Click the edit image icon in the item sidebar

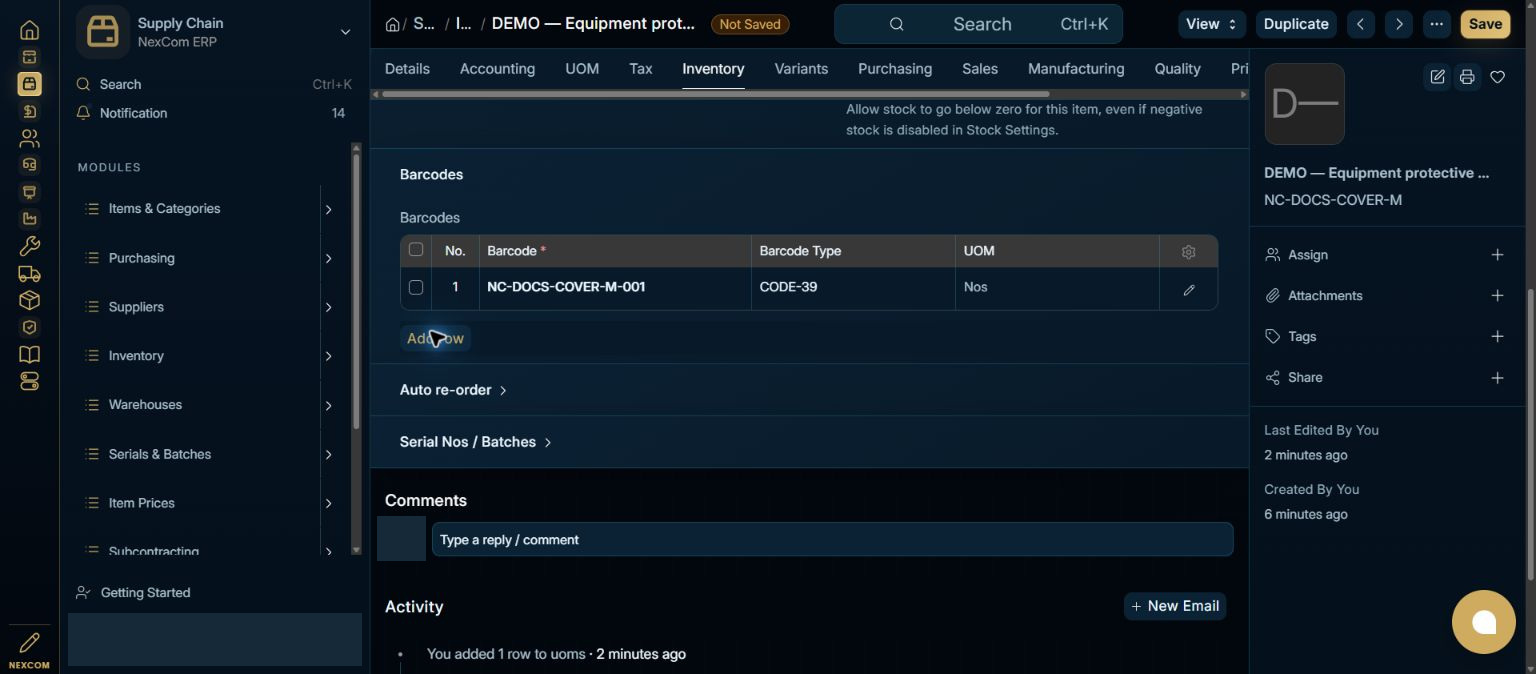[x=1437, y=77]
